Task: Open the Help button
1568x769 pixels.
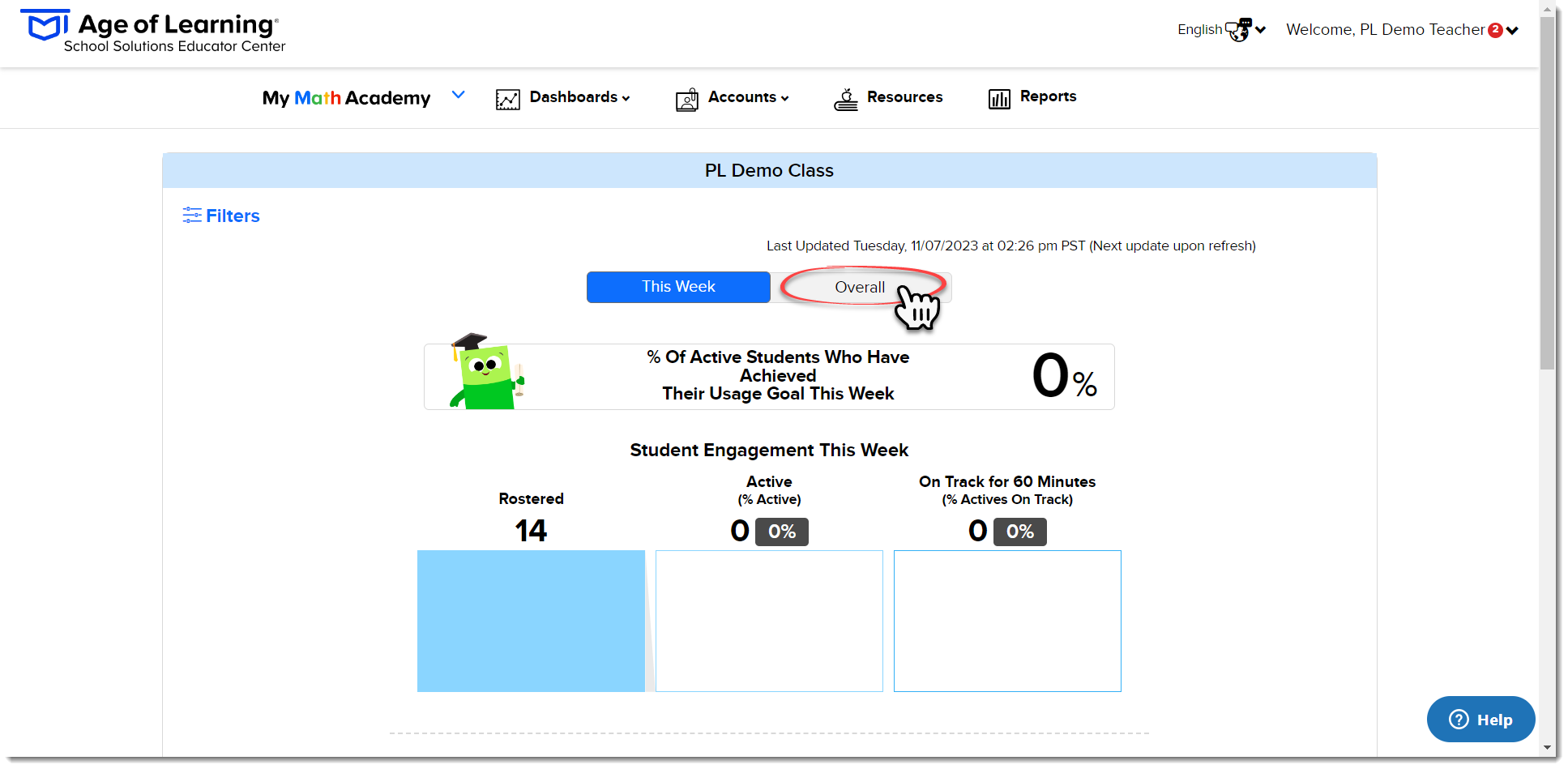Action: tap(1480, 719)
